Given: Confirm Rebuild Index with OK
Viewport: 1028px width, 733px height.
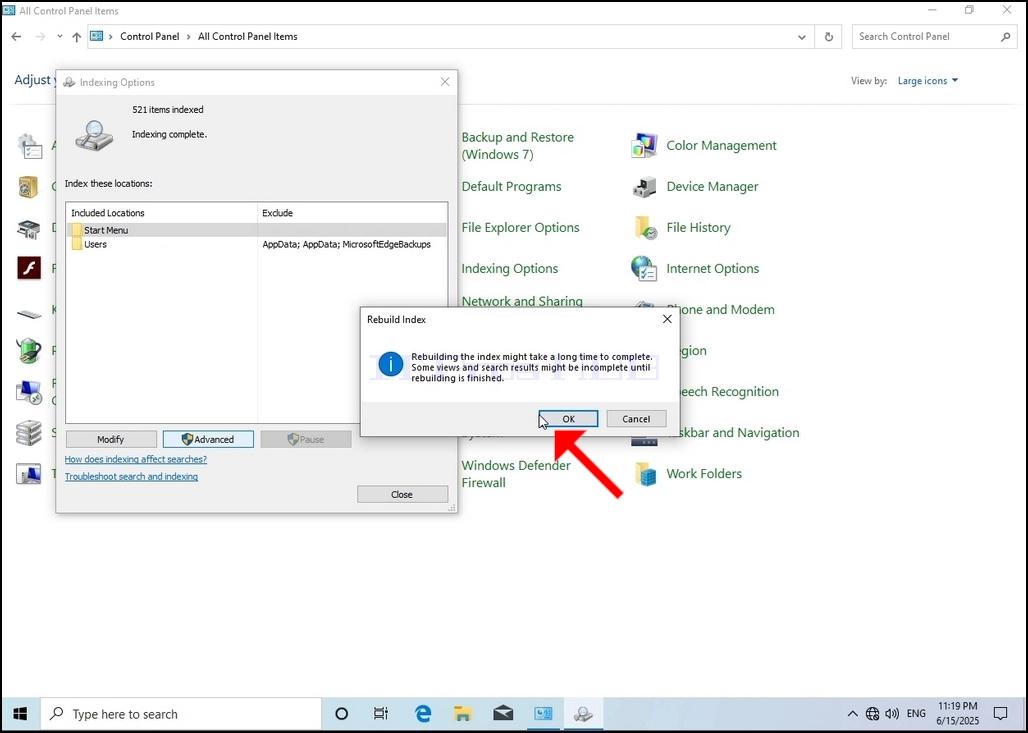Looking at the screenshot, I should 568,419.
